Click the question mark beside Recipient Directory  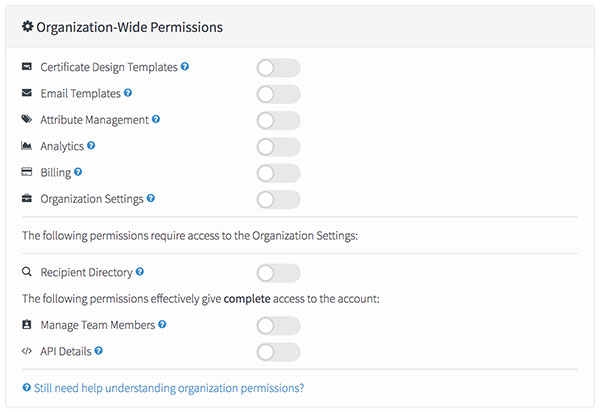point(140,272)
